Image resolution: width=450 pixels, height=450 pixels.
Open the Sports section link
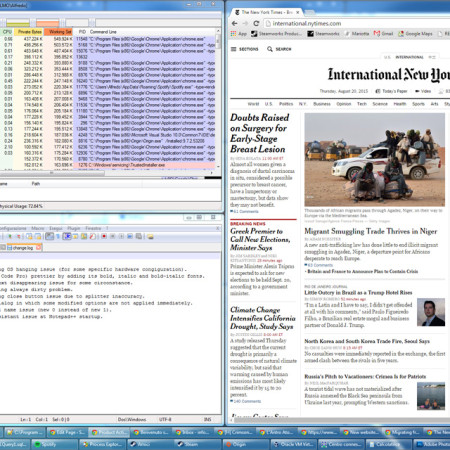[418, 104]
